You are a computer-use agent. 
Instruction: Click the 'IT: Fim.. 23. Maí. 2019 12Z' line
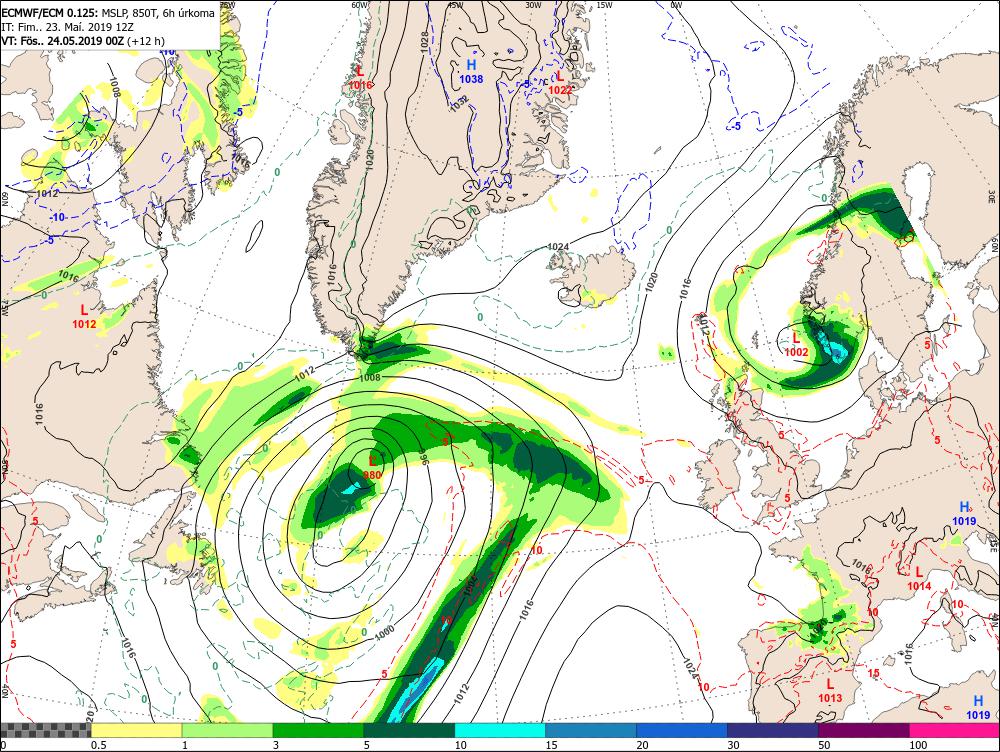pos(68,27)
